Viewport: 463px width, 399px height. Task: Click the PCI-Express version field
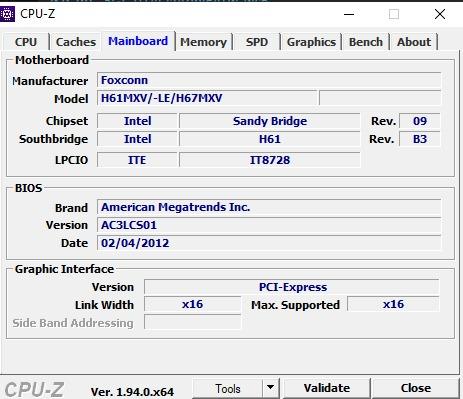[x=292, y=287]
